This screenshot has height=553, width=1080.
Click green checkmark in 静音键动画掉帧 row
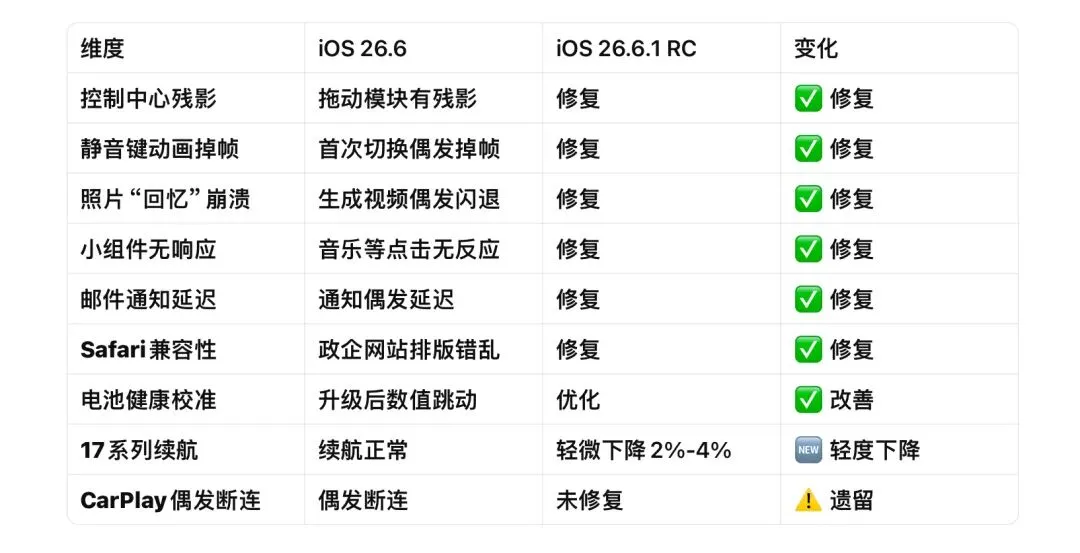[x=808, y=149]
